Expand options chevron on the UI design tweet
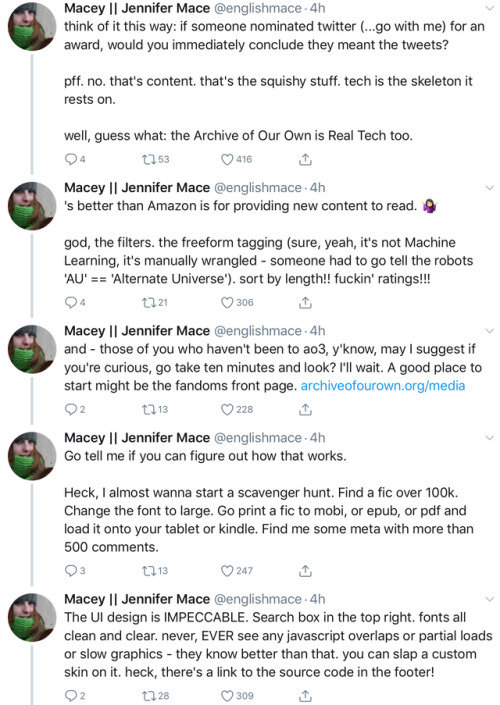 tap(490, 599)
